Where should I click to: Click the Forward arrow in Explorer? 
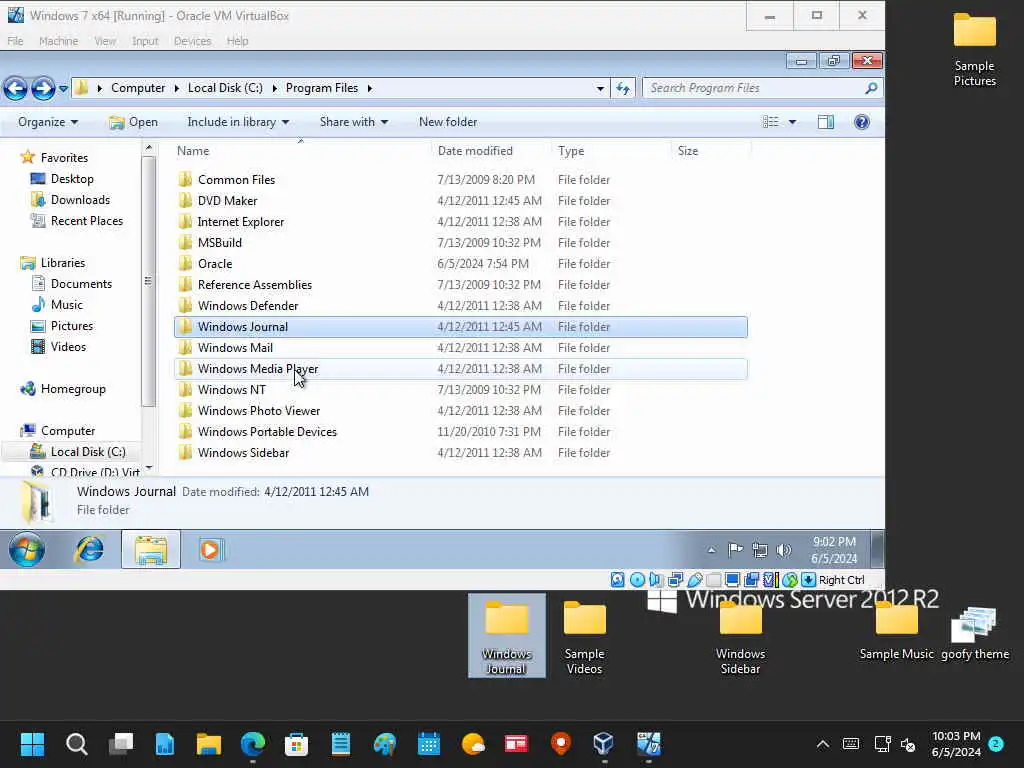43,88
